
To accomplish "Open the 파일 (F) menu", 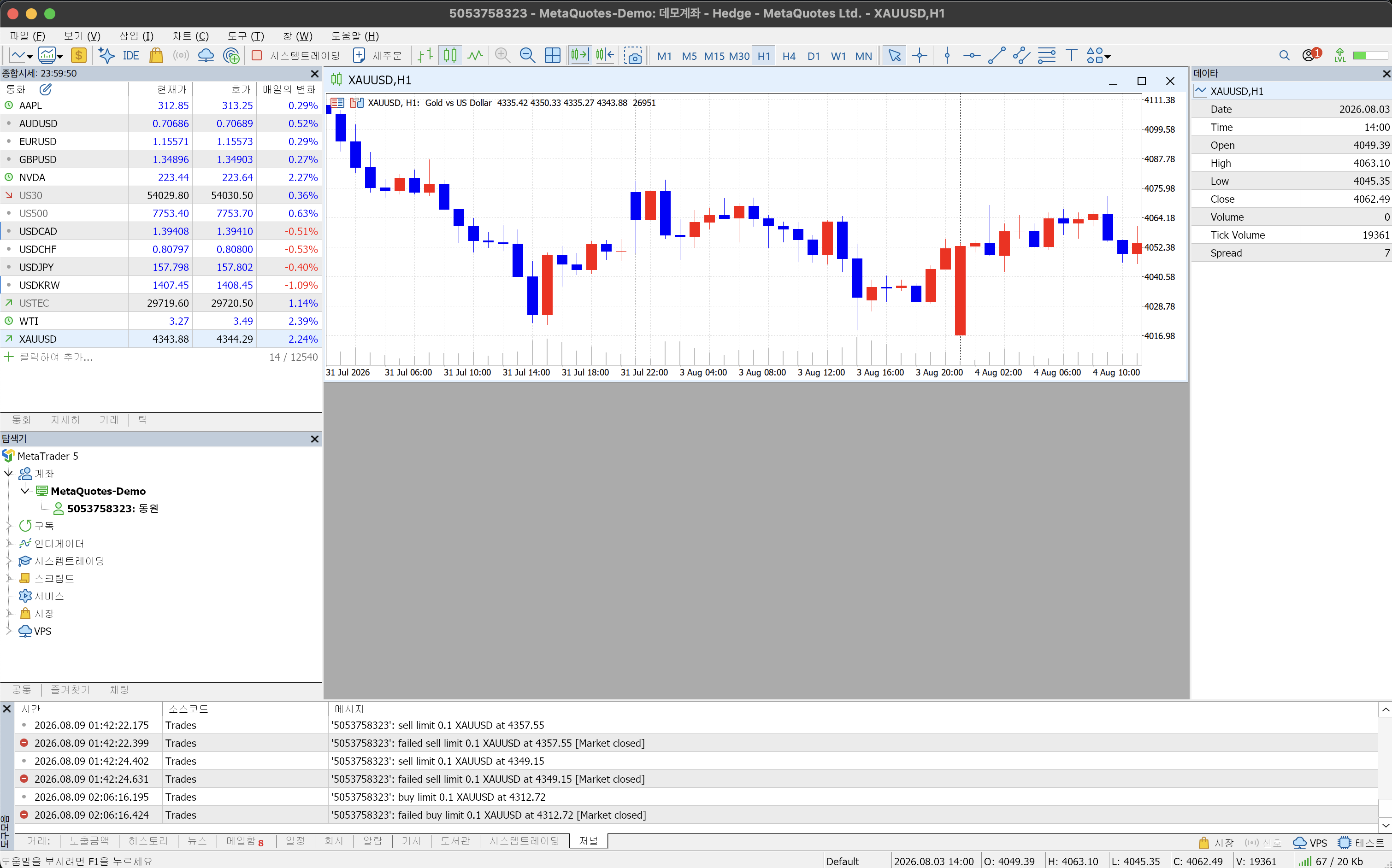I will click(x=28, y=36).
